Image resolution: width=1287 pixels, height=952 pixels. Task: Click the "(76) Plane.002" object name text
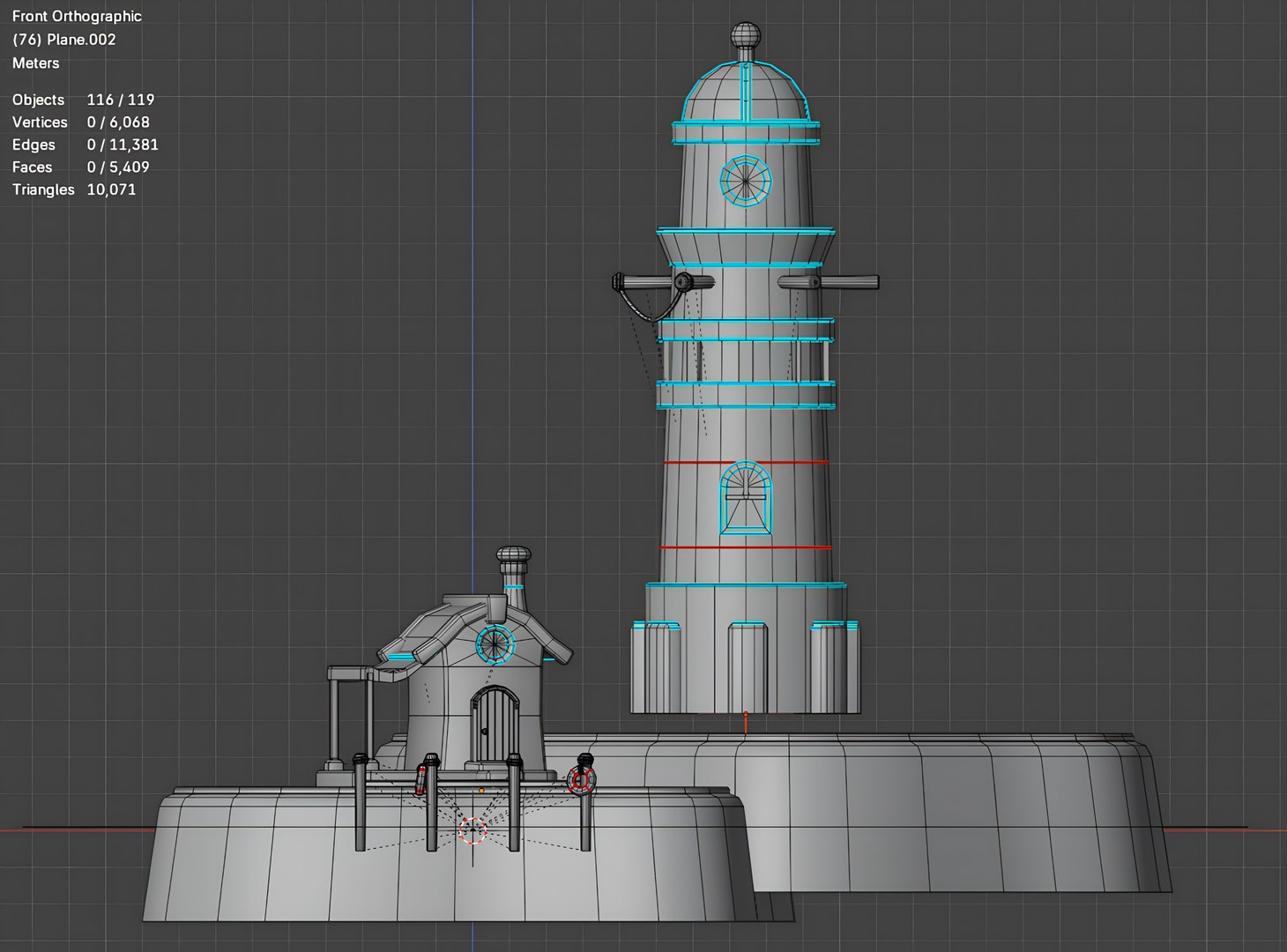pos(64,40)
